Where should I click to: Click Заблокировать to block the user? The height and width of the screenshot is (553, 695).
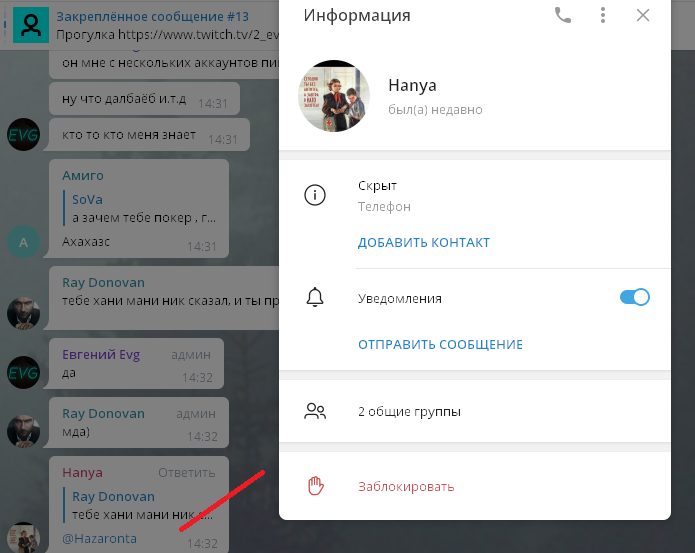click(x=406, y=487)
